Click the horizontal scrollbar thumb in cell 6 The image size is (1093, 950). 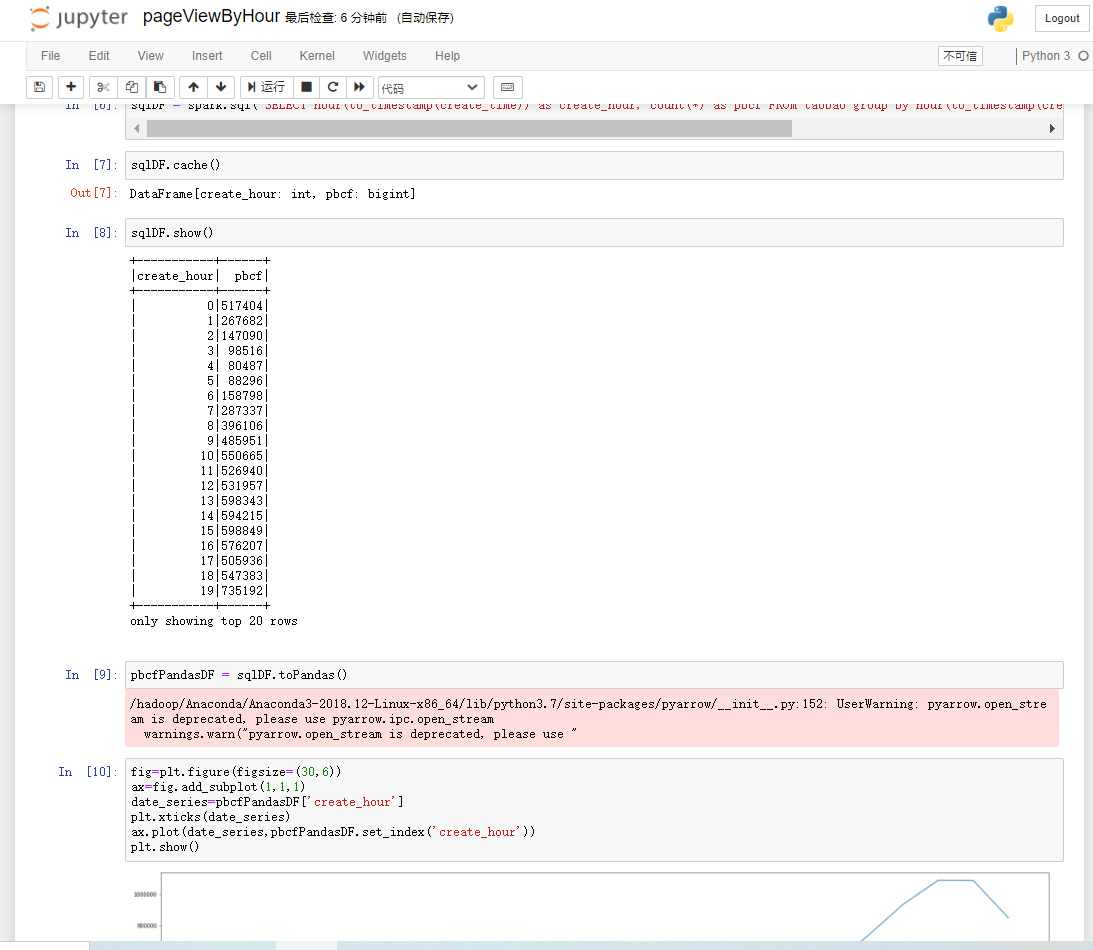pyautogui.click(x=469, y=128)
